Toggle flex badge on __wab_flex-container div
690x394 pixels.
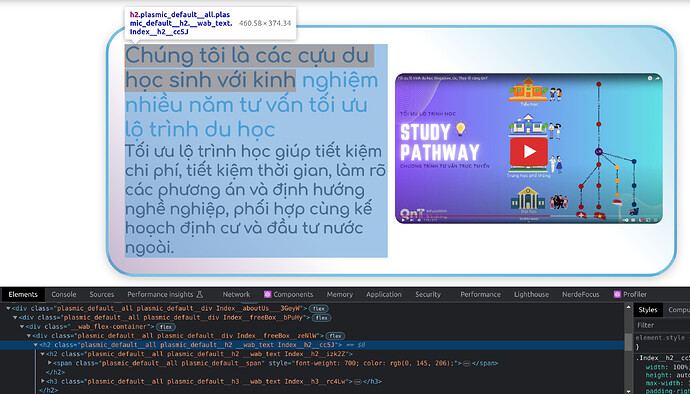click(x=165, y=327)
